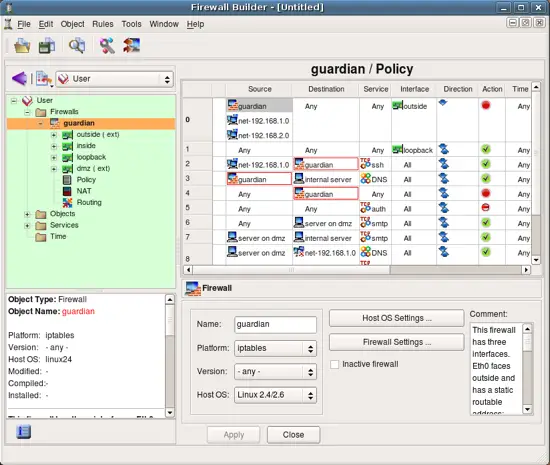
Task: Open the User library dropdown
Action: (115, 79)
